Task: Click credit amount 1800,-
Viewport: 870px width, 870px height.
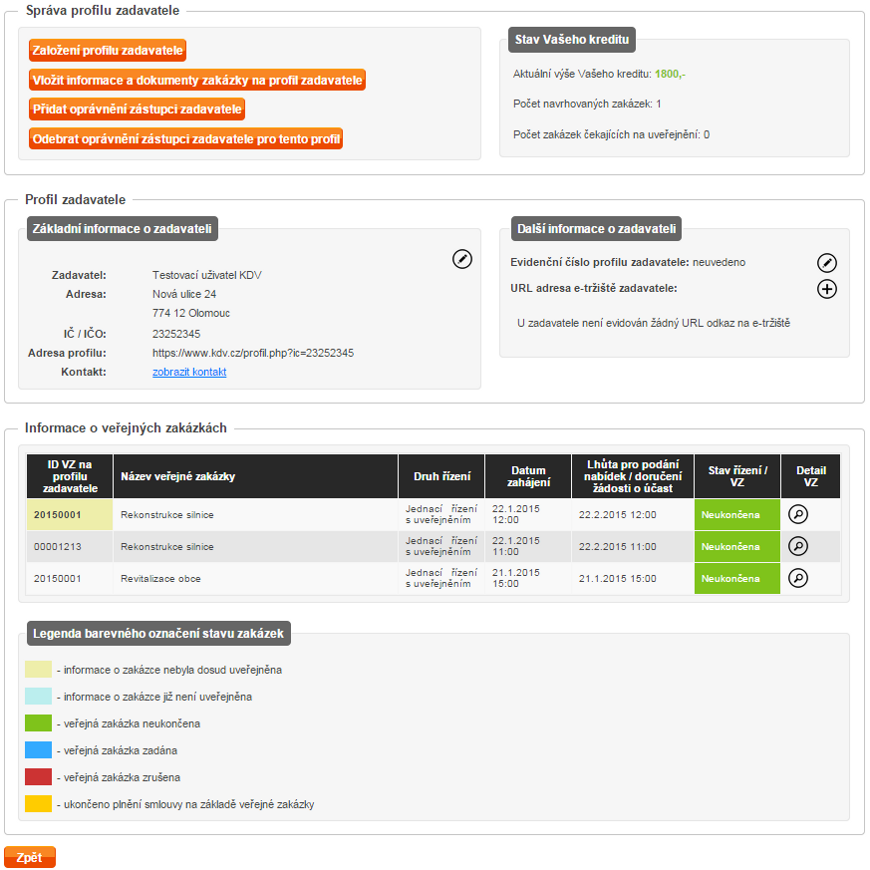Action: (670, 74)
